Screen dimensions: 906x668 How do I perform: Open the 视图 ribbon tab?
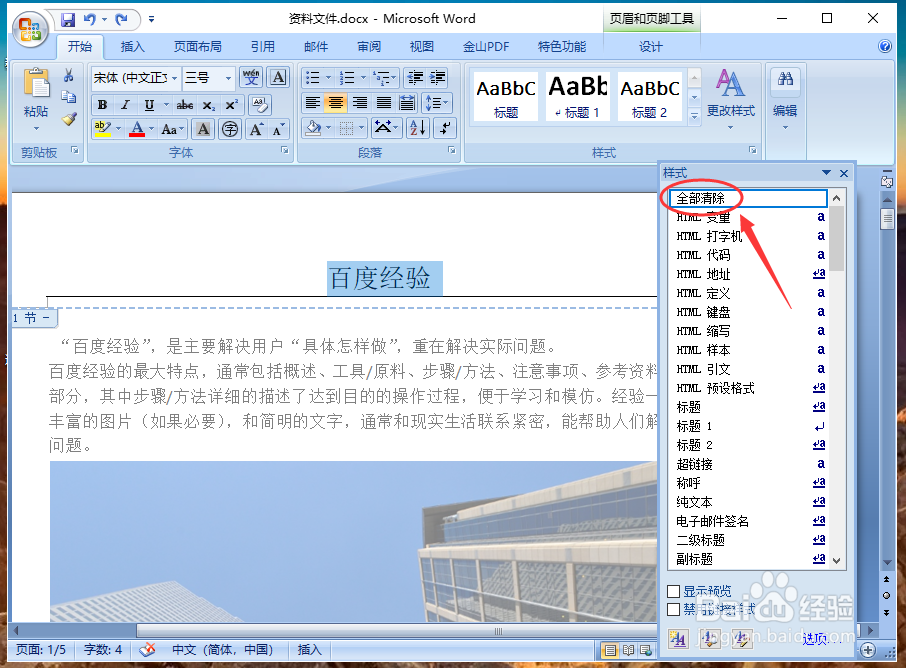(421, 46)
